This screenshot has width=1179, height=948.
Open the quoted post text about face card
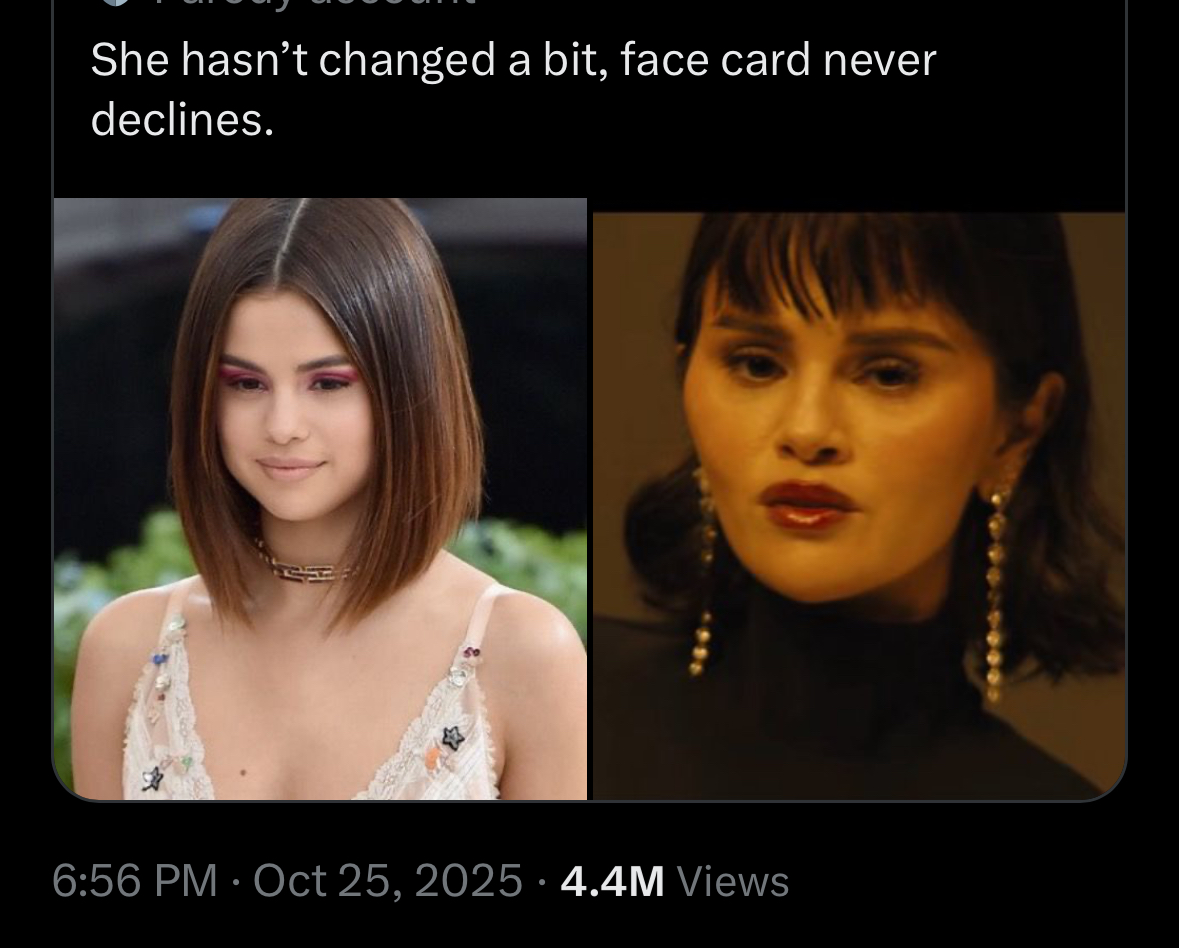click(x=514, y=89)
